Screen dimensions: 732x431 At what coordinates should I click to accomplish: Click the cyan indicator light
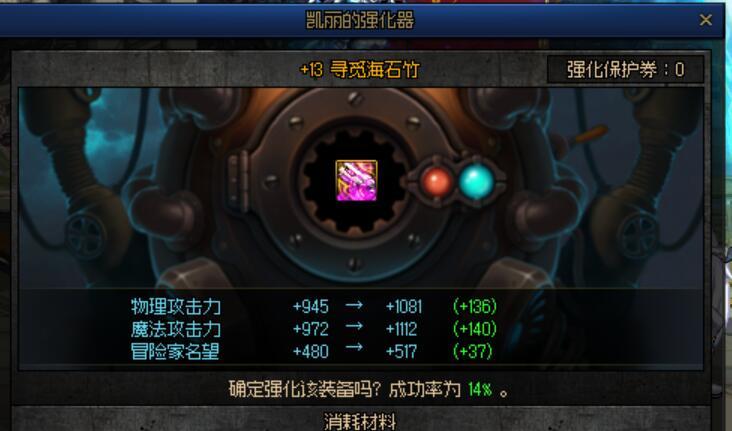tap(476, 181)
